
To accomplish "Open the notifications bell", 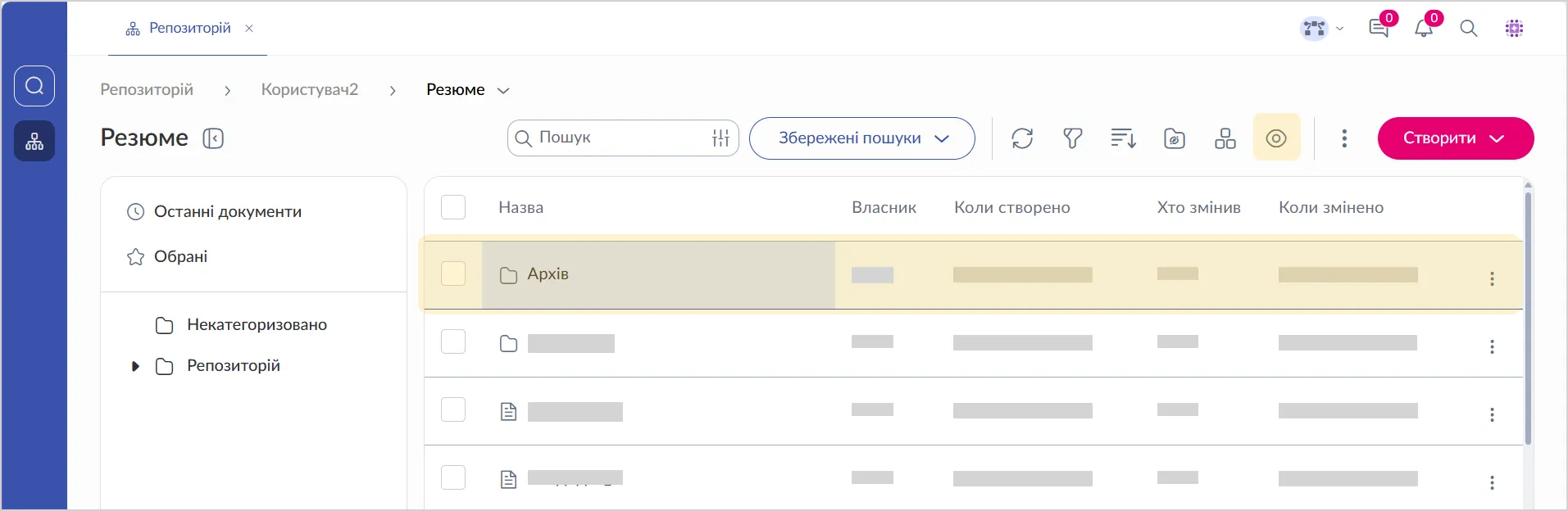I will [1424, 29].
